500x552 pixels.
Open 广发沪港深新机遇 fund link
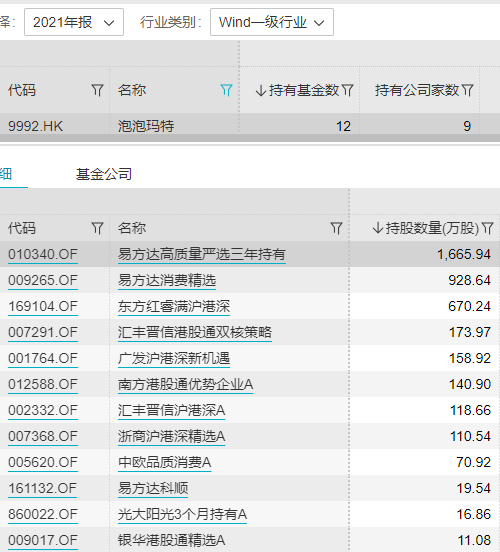tap(174, 358)
